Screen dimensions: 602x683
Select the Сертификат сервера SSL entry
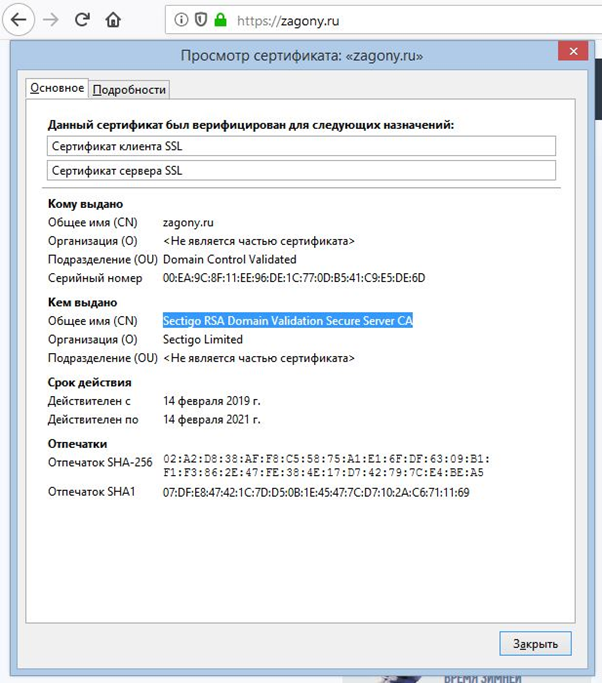pos(301,170)
